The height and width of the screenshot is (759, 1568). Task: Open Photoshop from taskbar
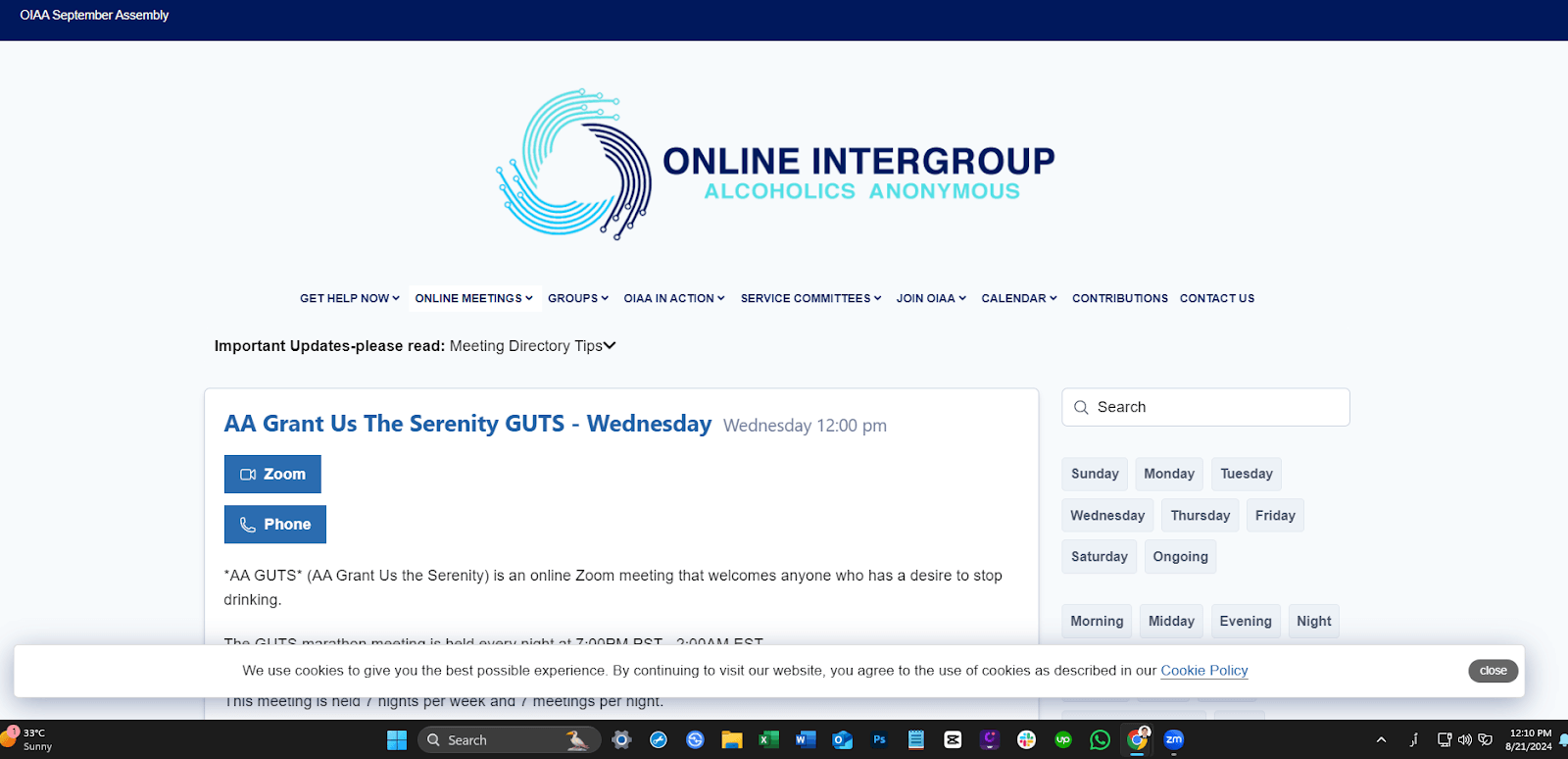tap(879, 740)
